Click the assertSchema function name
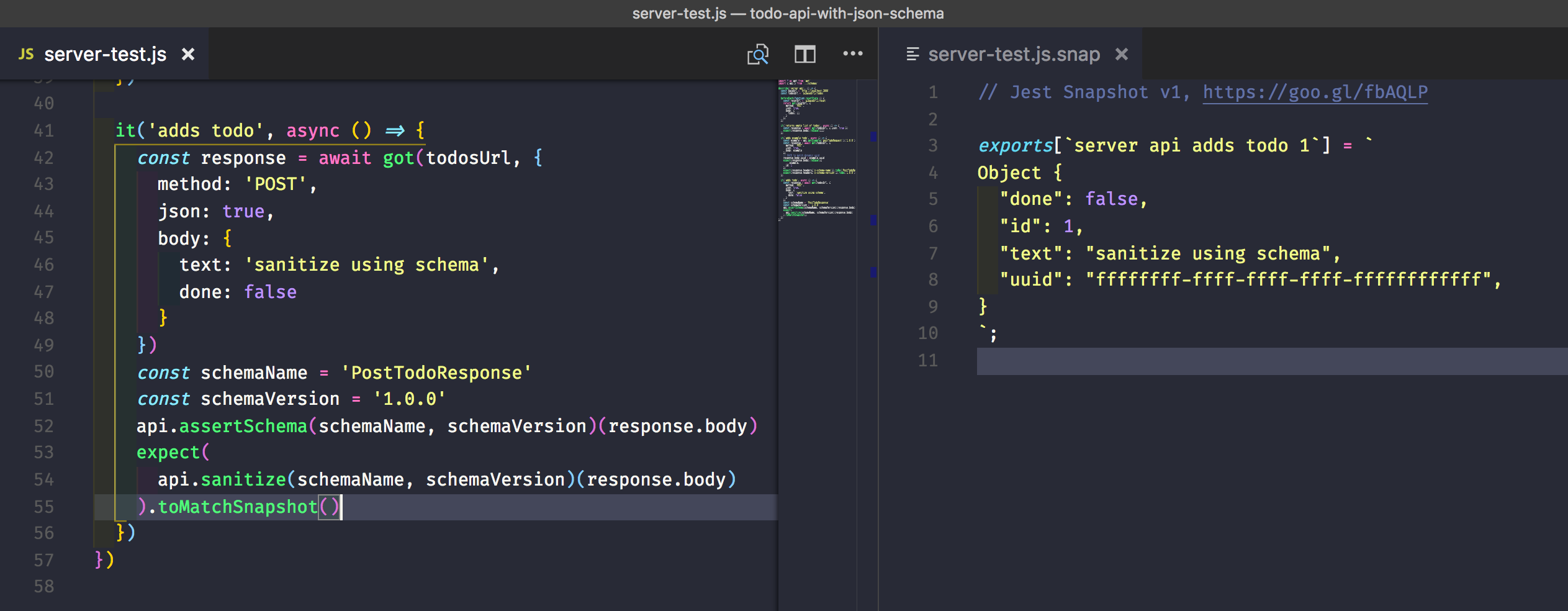The image size is (1568, 611). coord(243,427)
